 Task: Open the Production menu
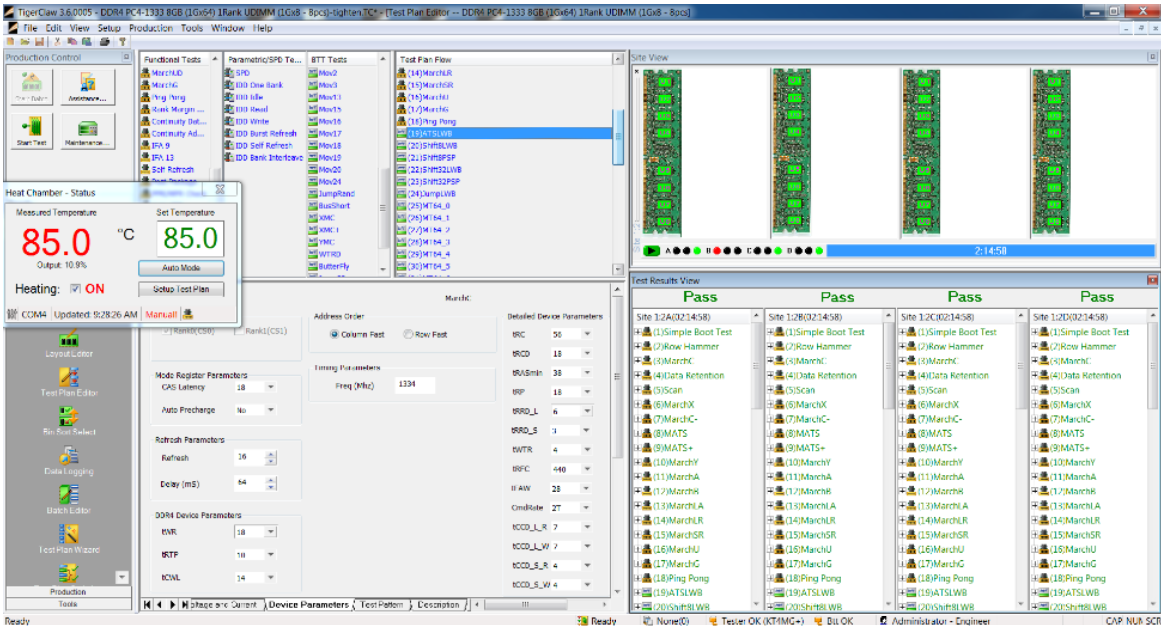tap(150, 28)
